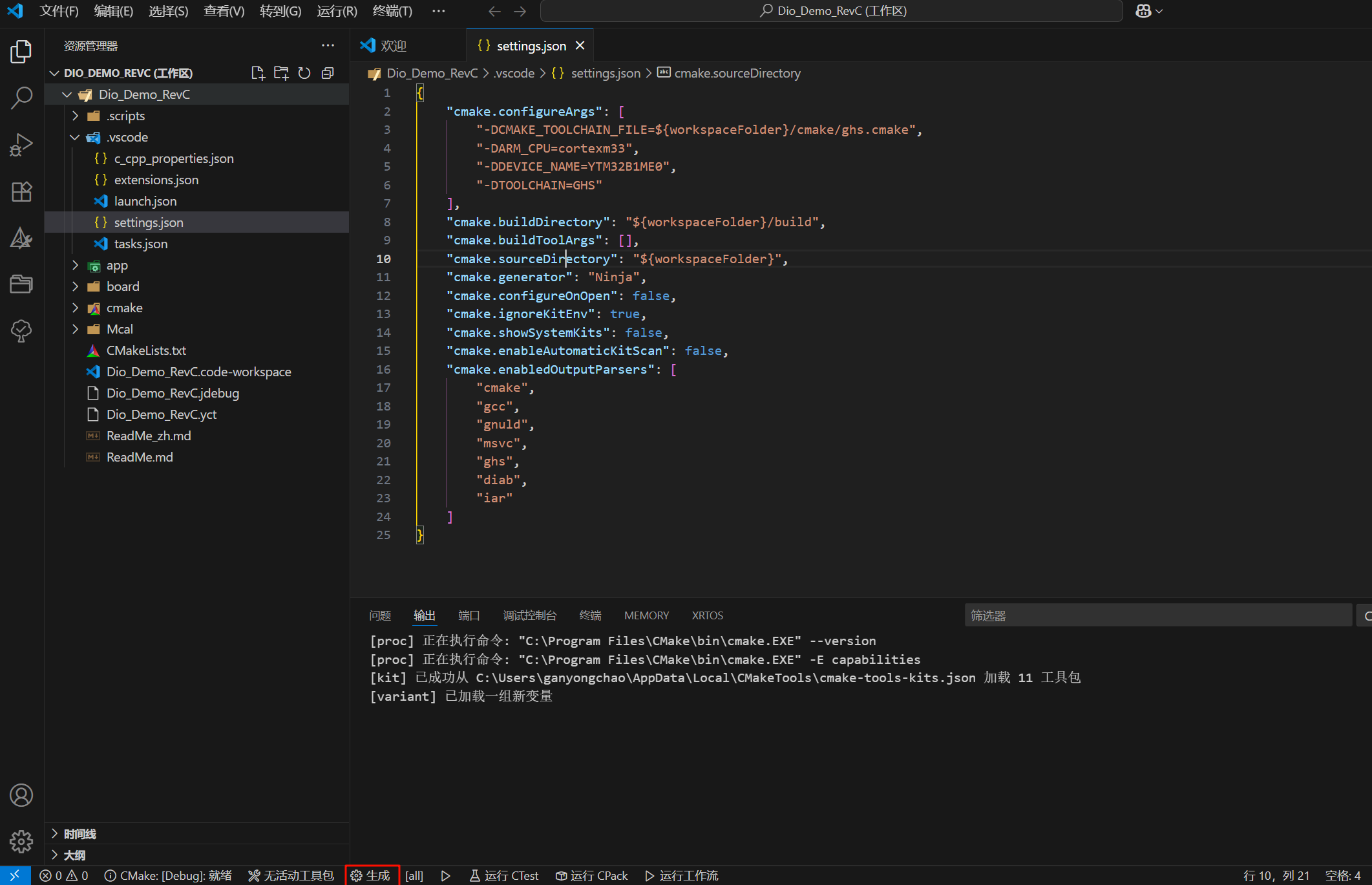Open the 终端(T) menu

(x=392, y=11)
